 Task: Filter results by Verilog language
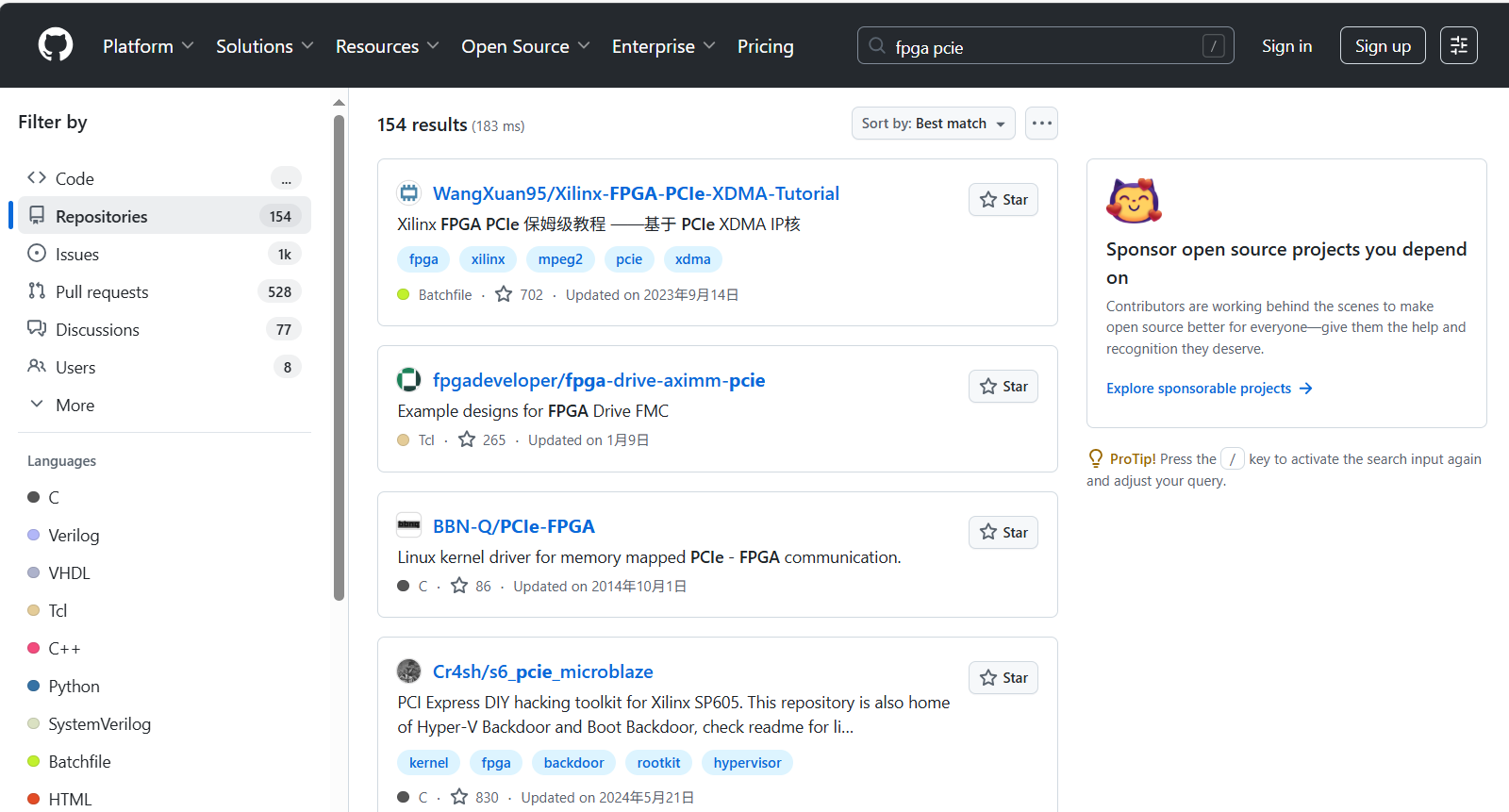point(63,535)
